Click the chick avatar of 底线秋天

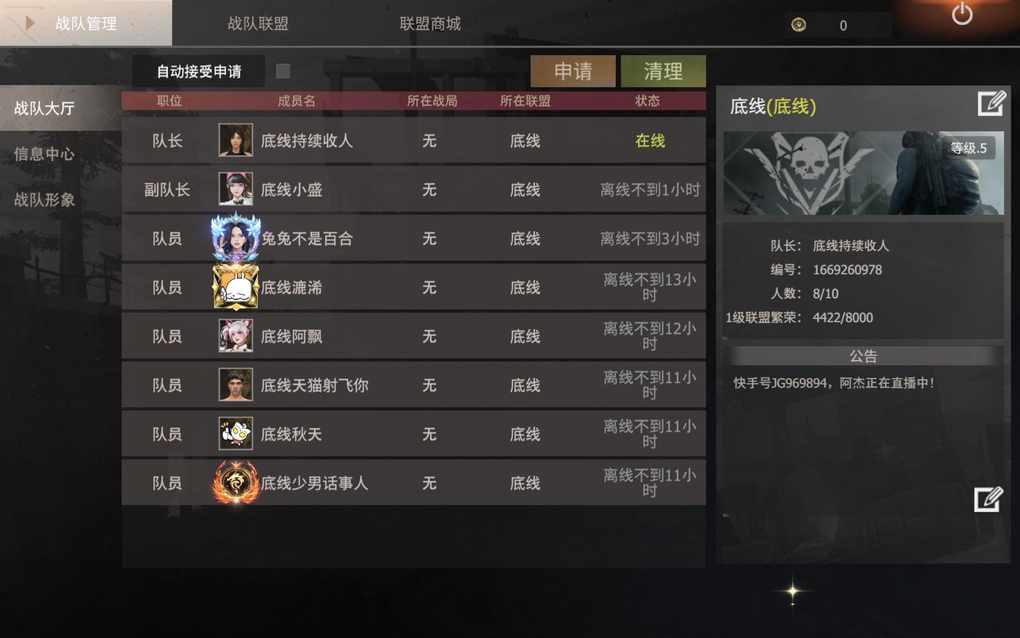(x=235, y=434)
